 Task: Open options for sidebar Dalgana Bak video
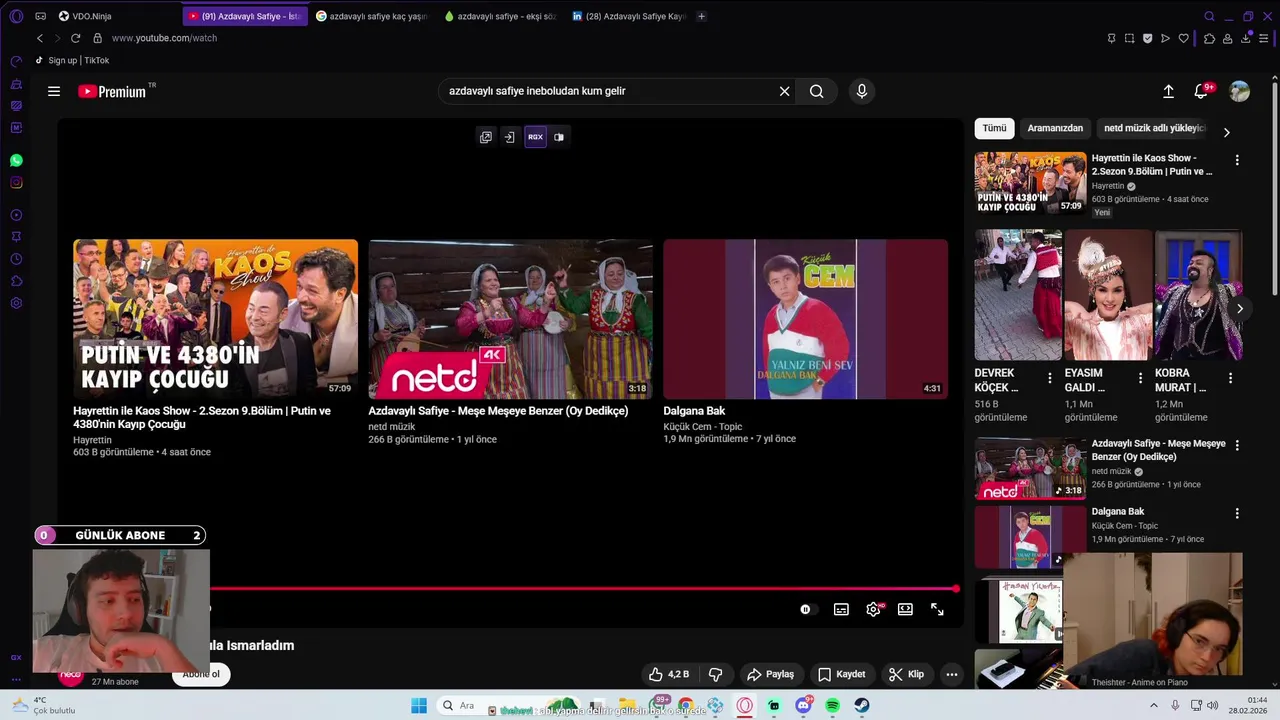(1237, 513)
